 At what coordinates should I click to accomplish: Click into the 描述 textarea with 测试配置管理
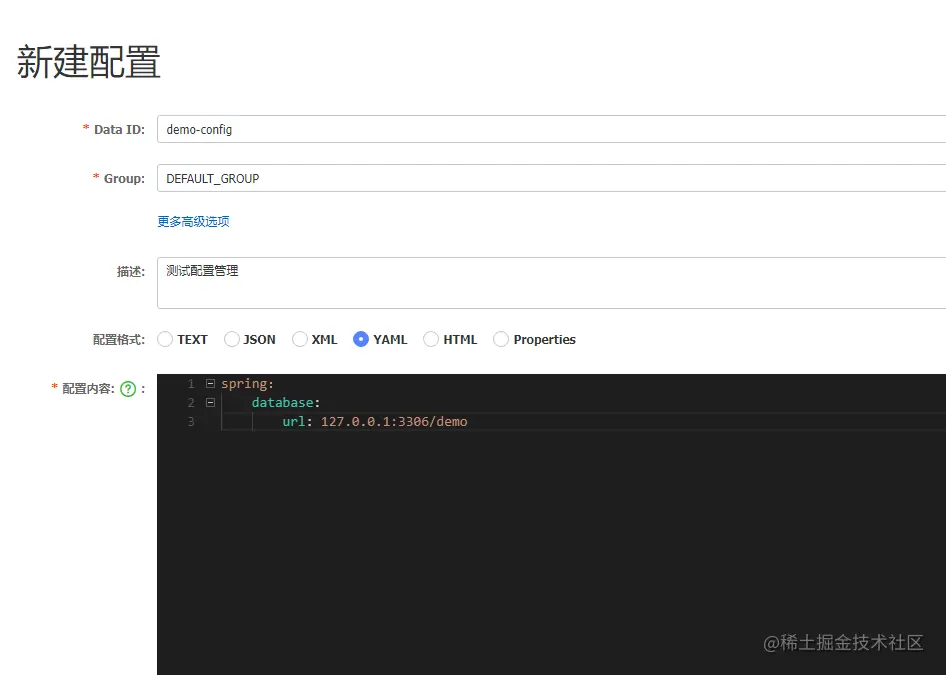coord(551,283)
